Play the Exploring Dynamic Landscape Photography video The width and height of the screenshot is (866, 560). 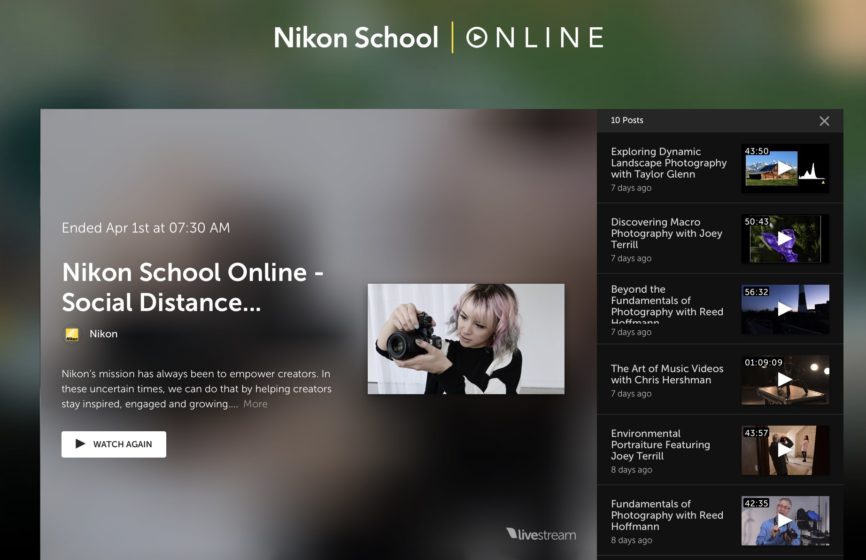coord(784,169)
